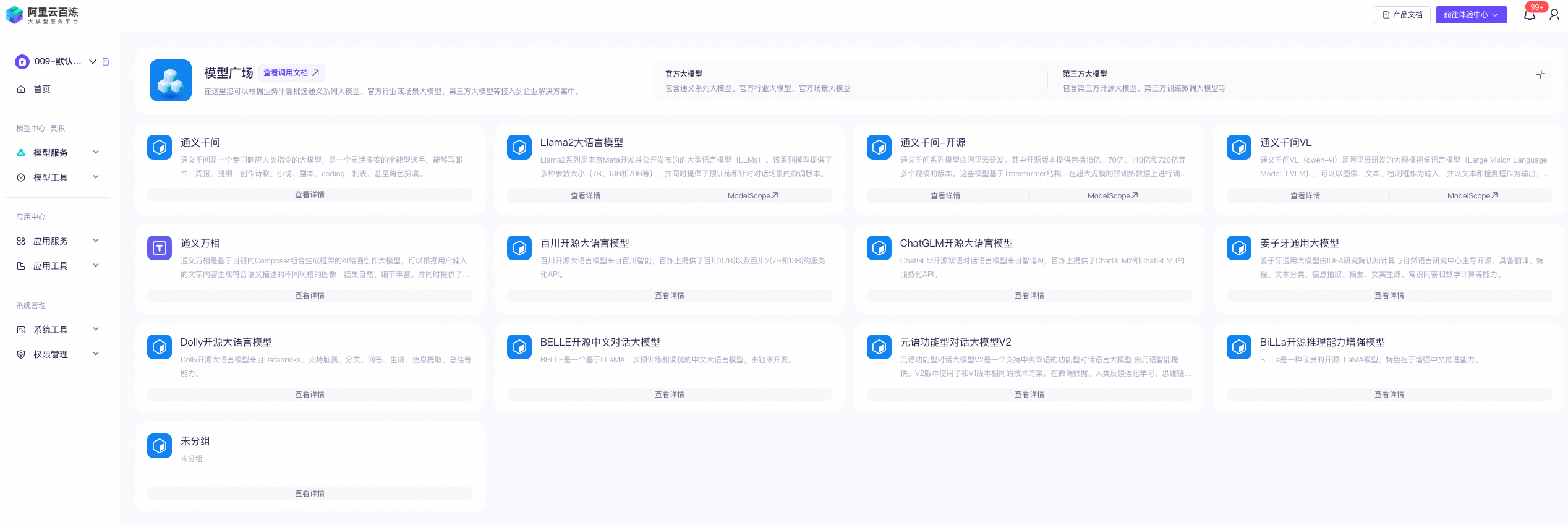Expand the 系统工具 chevron

pyautogui.click(x=96, y=329)
